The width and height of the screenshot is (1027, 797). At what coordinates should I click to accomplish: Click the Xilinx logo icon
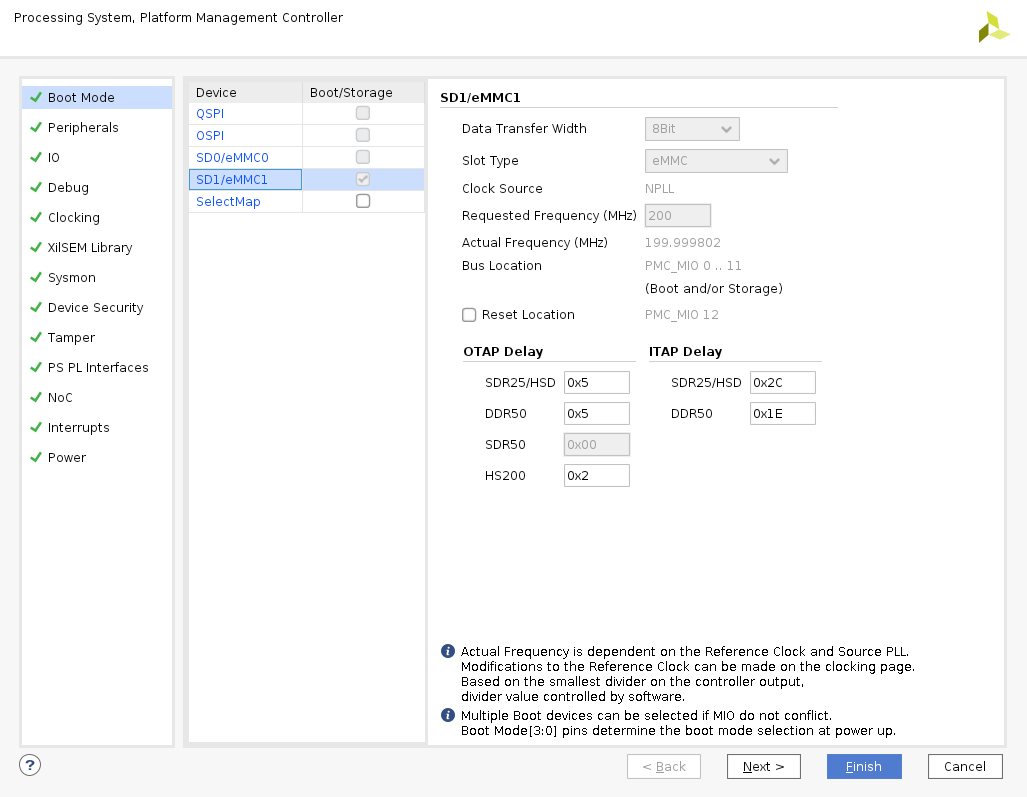point(993,27)
